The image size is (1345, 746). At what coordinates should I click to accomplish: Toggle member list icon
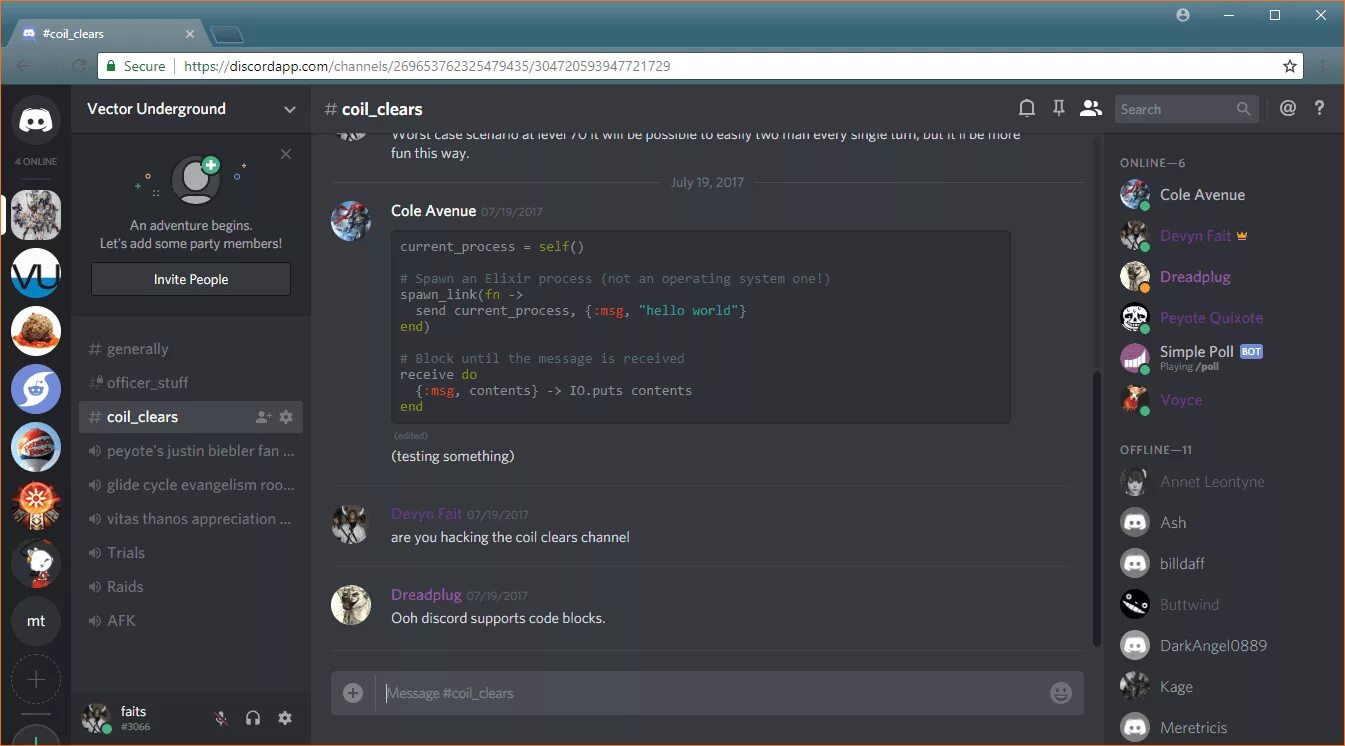(x=1090, y=108)
